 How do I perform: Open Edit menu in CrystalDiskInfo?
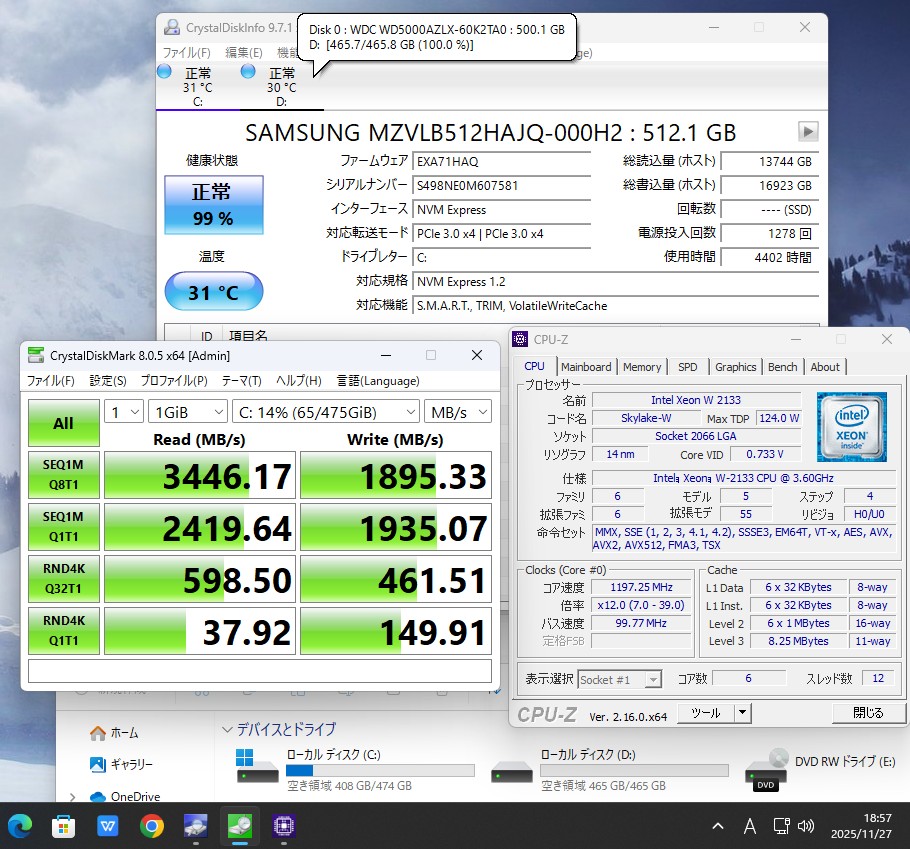pyautogui.click(x=244, y=53)
